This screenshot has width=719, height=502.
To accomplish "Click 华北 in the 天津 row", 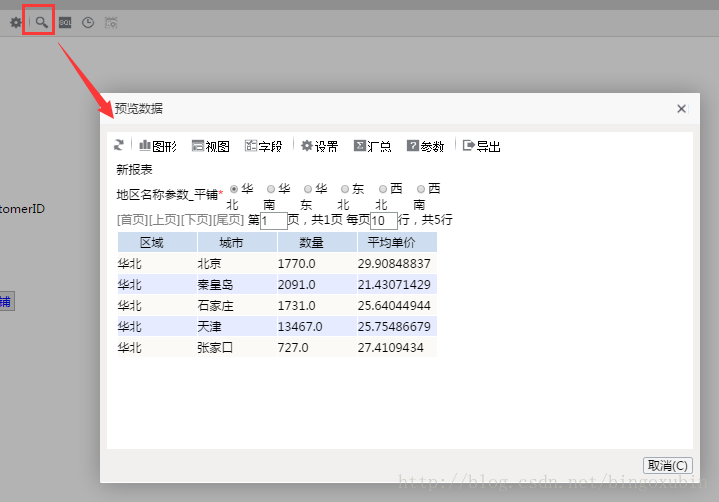I will pos(130,327).
